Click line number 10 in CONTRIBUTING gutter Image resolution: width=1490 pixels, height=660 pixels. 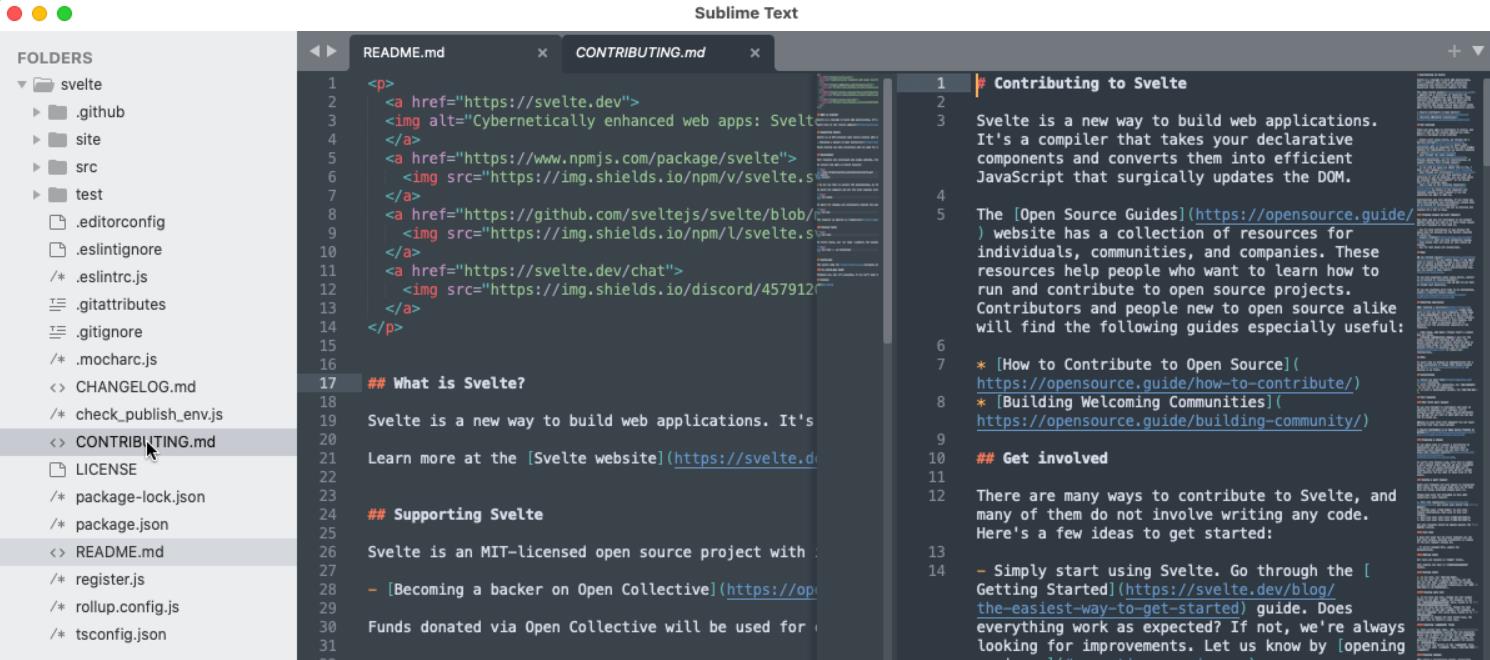pos(936,459)
